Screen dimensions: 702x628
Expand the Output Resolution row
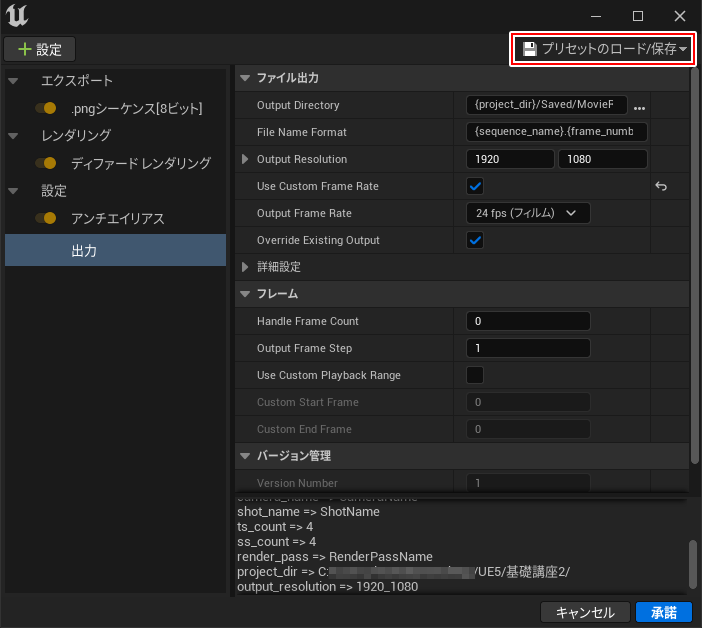[246, 159]
